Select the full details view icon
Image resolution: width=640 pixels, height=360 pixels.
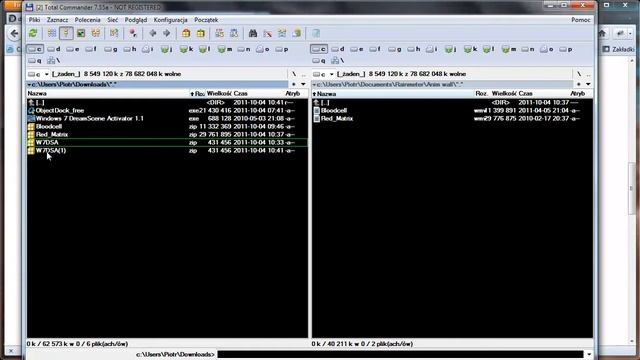tap(66, 33)
